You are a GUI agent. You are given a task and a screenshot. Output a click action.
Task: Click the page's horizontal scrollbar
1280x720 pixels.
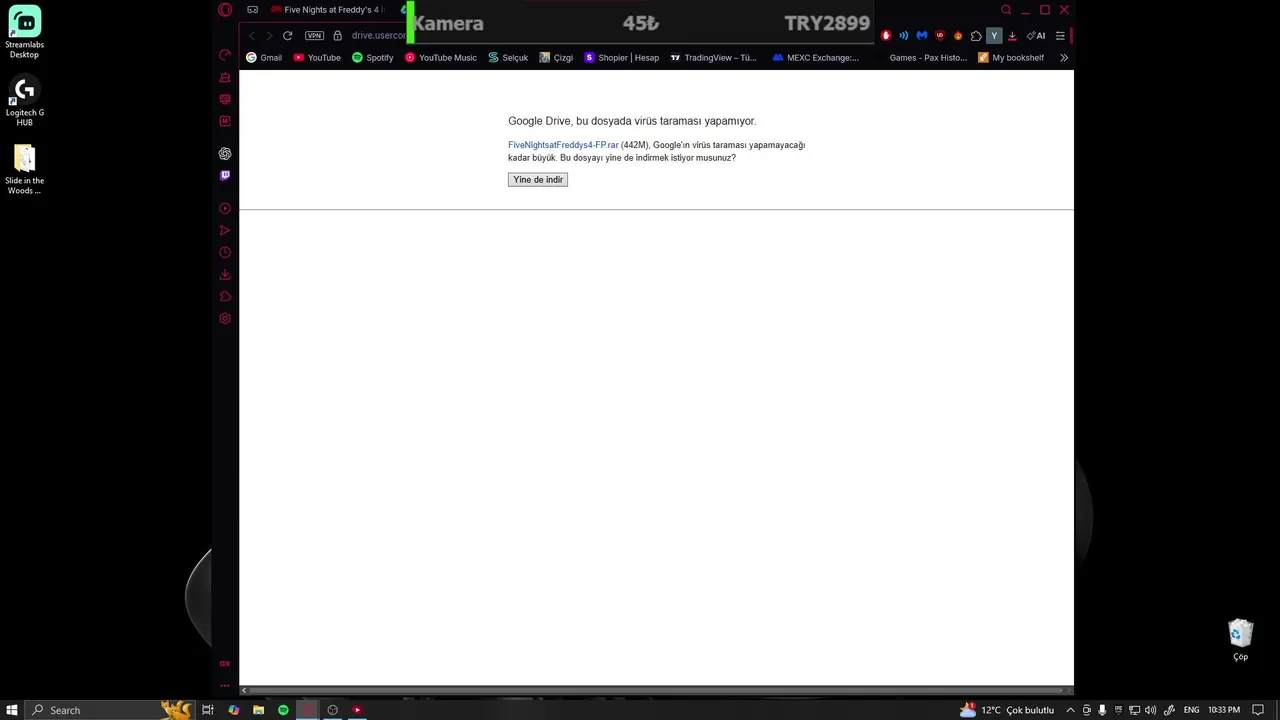click(x=656, y=690)
